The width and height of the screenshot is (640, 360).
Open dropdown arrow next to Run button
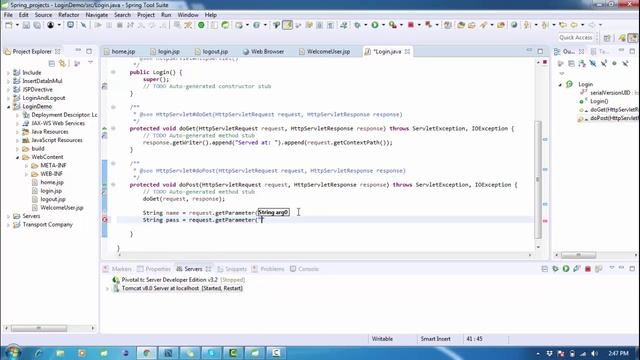point(383,25)
